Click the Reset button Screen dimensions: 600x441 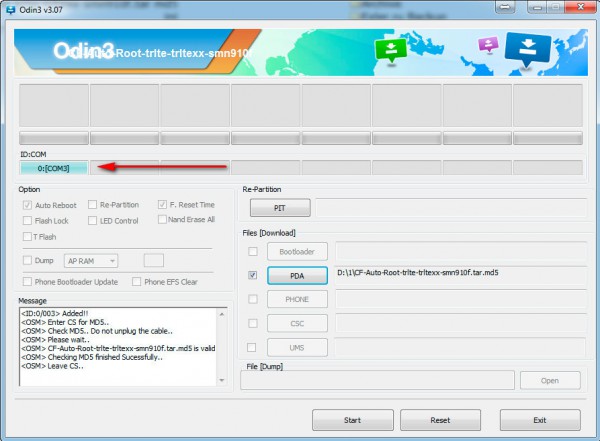coord(440,420)
